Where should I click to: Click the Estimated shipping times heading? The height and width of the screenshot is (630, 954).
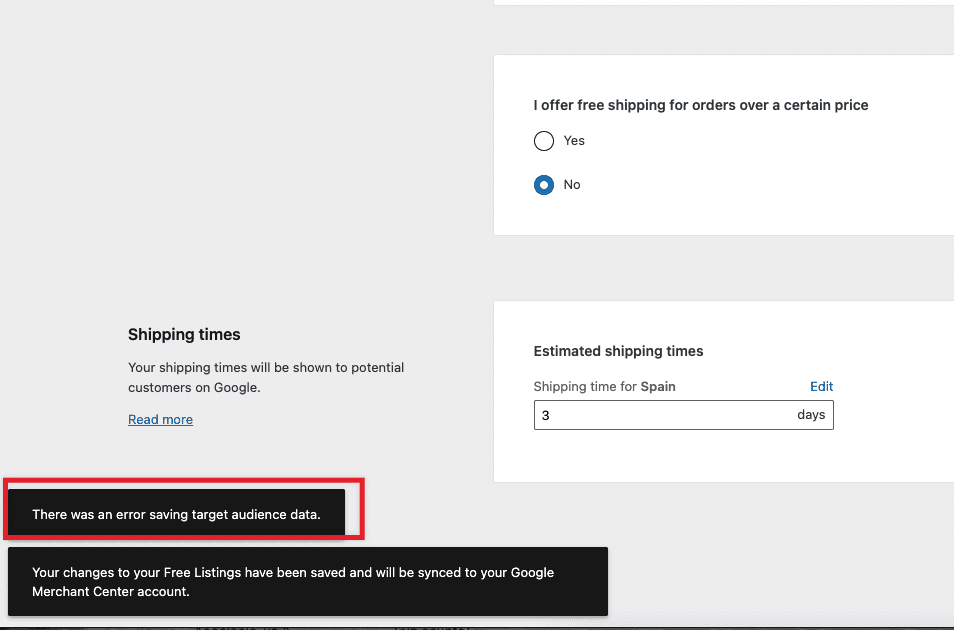point(618,351)
